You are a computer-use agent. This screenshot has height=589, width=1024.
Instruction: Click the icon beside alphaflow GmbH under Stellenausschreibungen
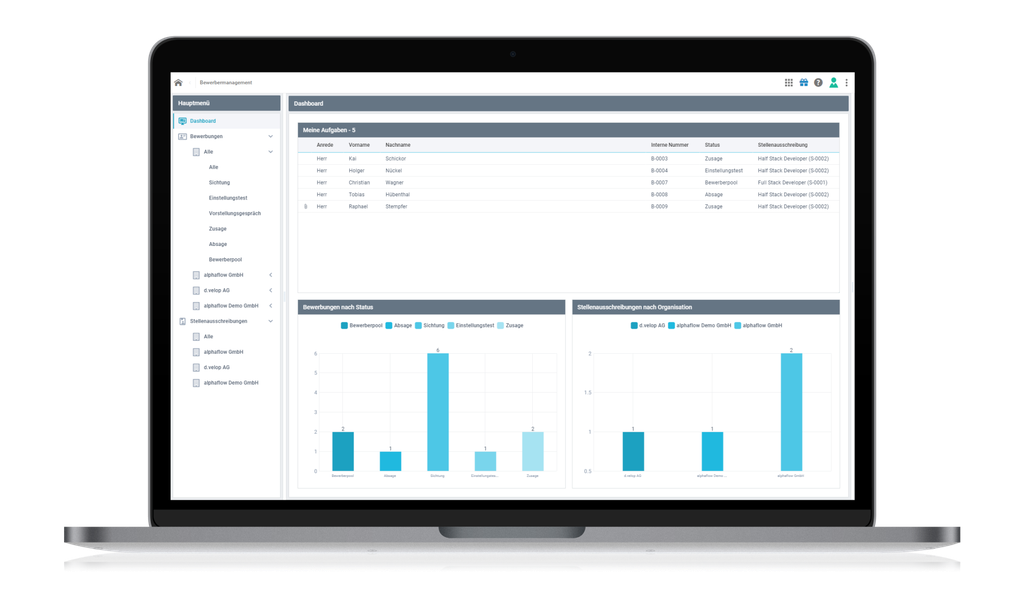(196, 352)
